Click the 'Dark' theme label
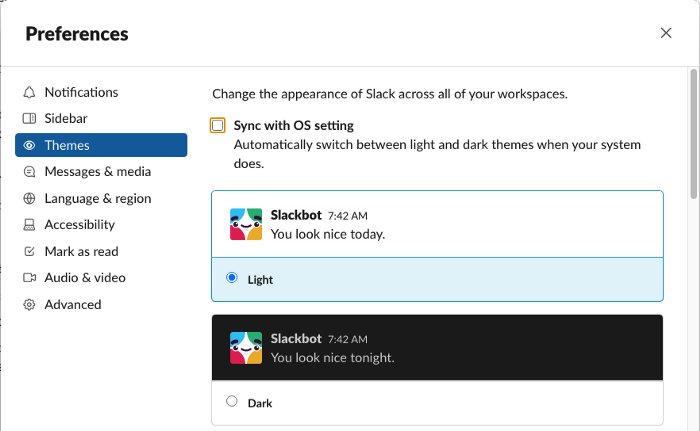 (260, 403)
